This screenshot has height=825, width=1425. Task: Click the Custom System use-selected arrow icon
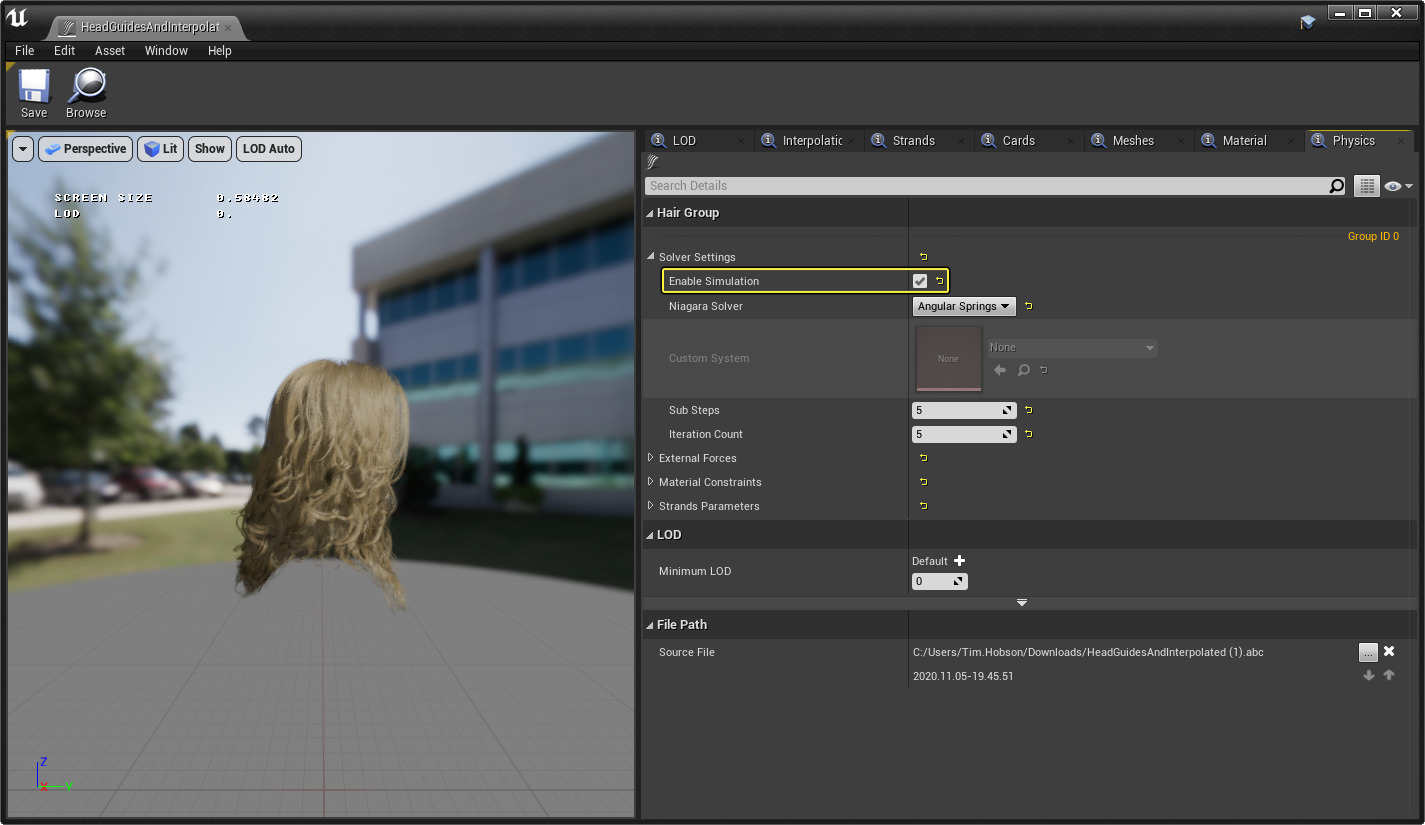pos(1000,370)
